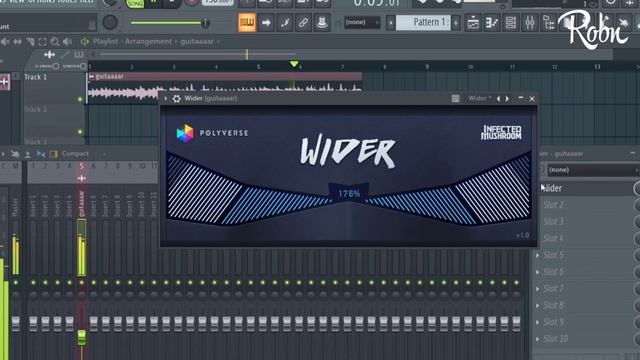Open the piano roll toolbar icon
The height and width of the screenshot is (360, 640).
coord(492,22)
